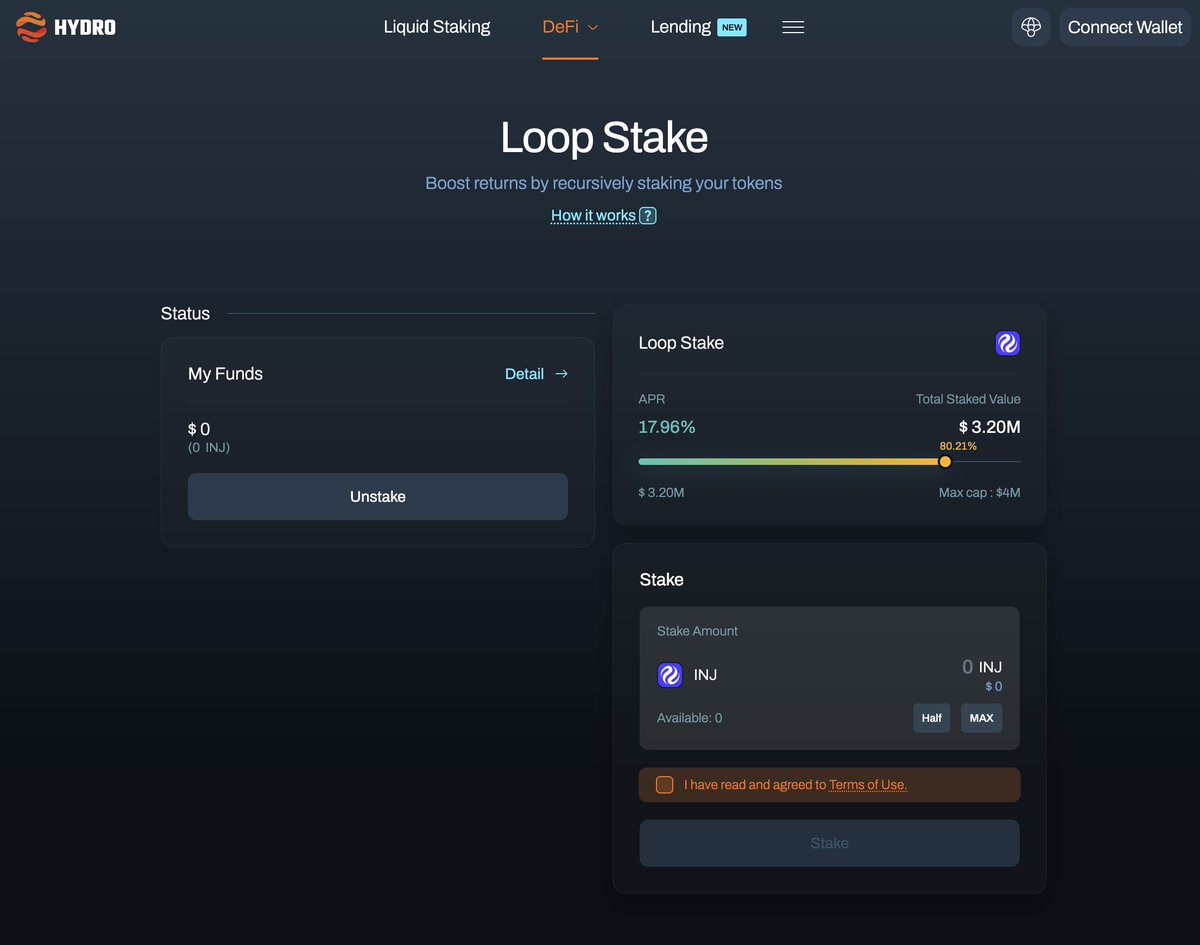Screen dimensions: 1200x945
Task: Expand the DeFi dropdown chevron
Action: pyautogui.click(x=593, y=28)
